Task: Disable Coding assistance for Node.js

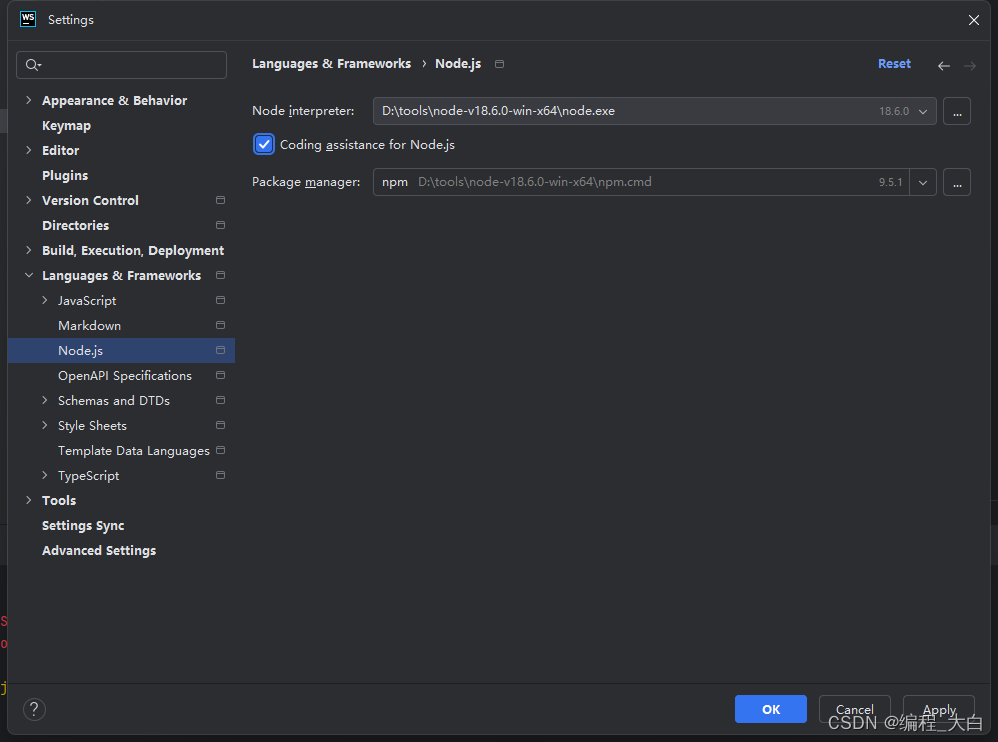Action: (x=263, y=144)
